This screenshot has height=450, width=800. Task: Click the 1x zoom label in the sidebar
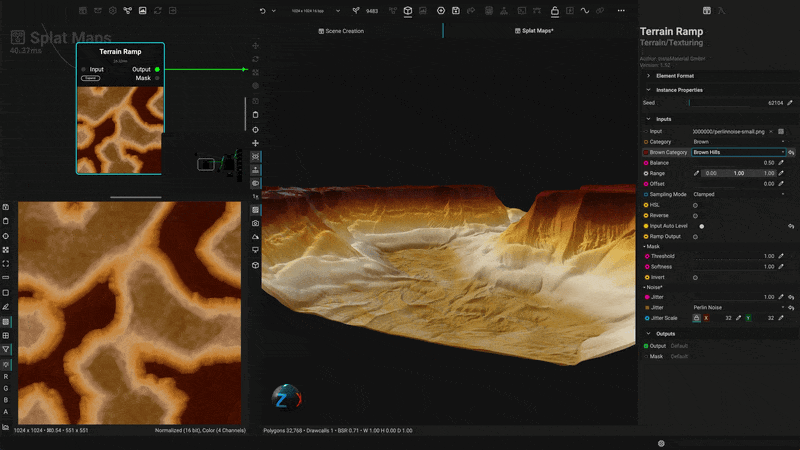[x=255, y=196]
